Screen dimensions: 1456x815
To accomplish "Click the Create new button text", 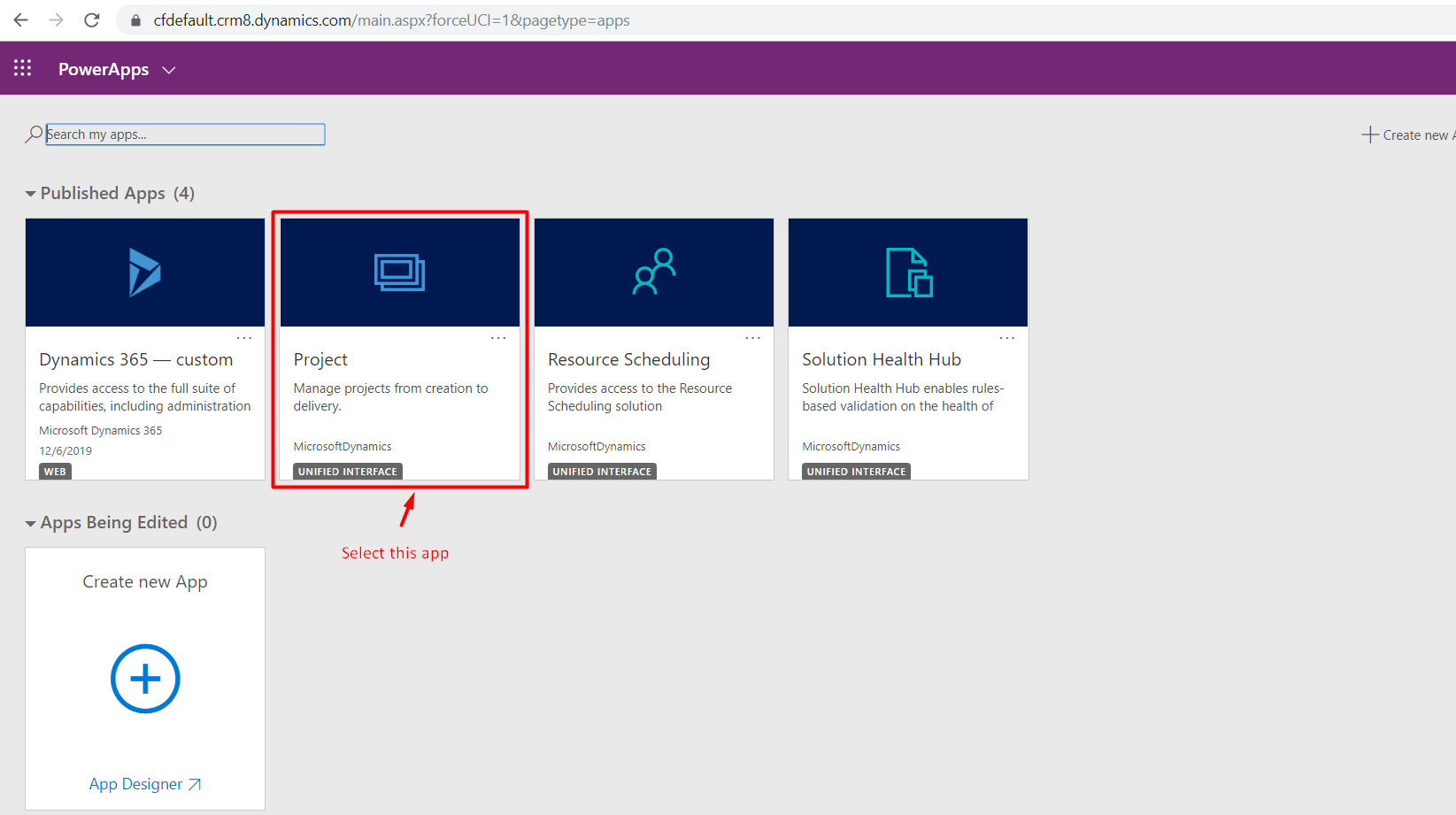I will (1419, 135).
